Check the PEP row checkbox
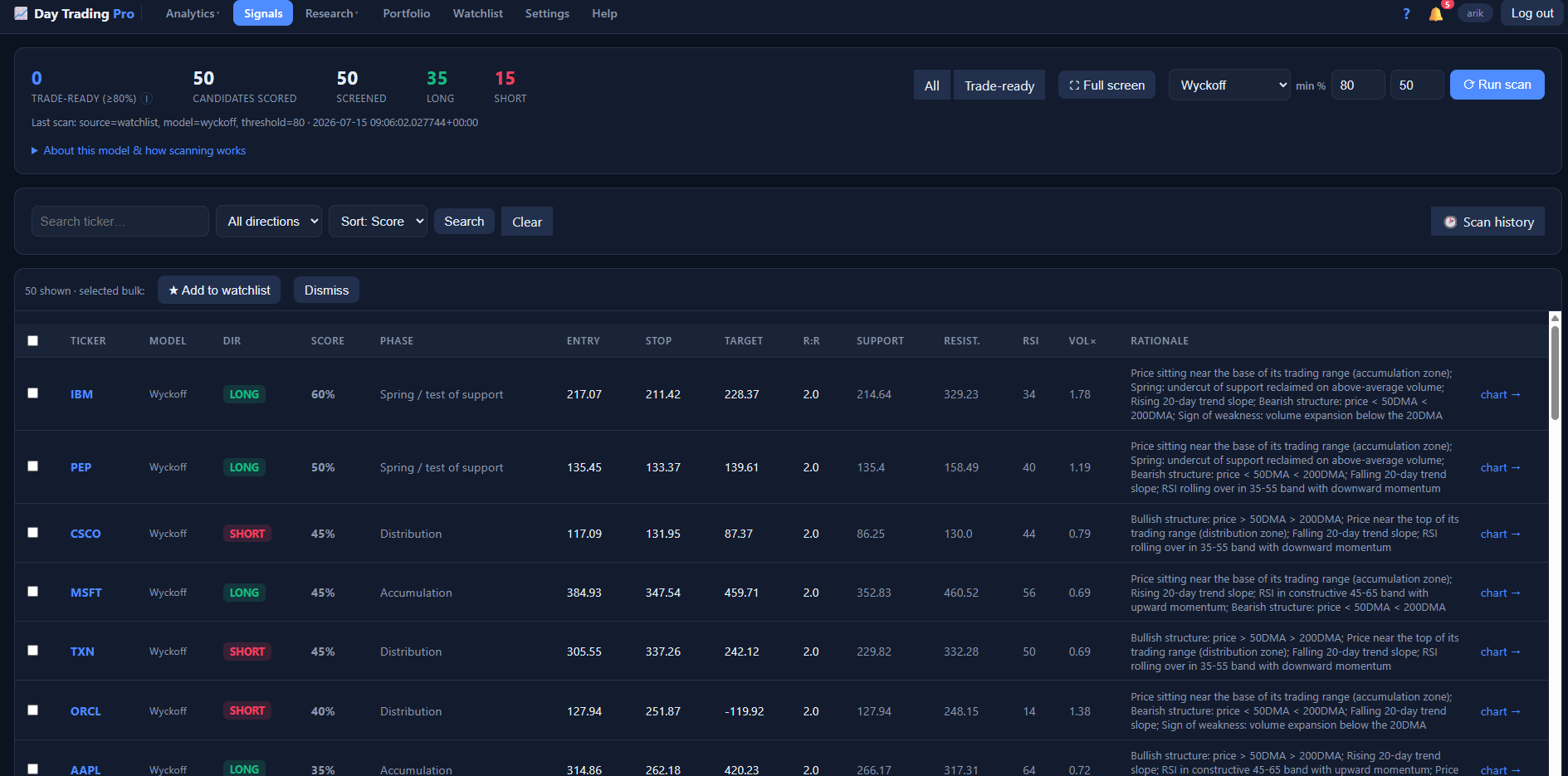This screenshot has height=776, width=1568. 33,466
